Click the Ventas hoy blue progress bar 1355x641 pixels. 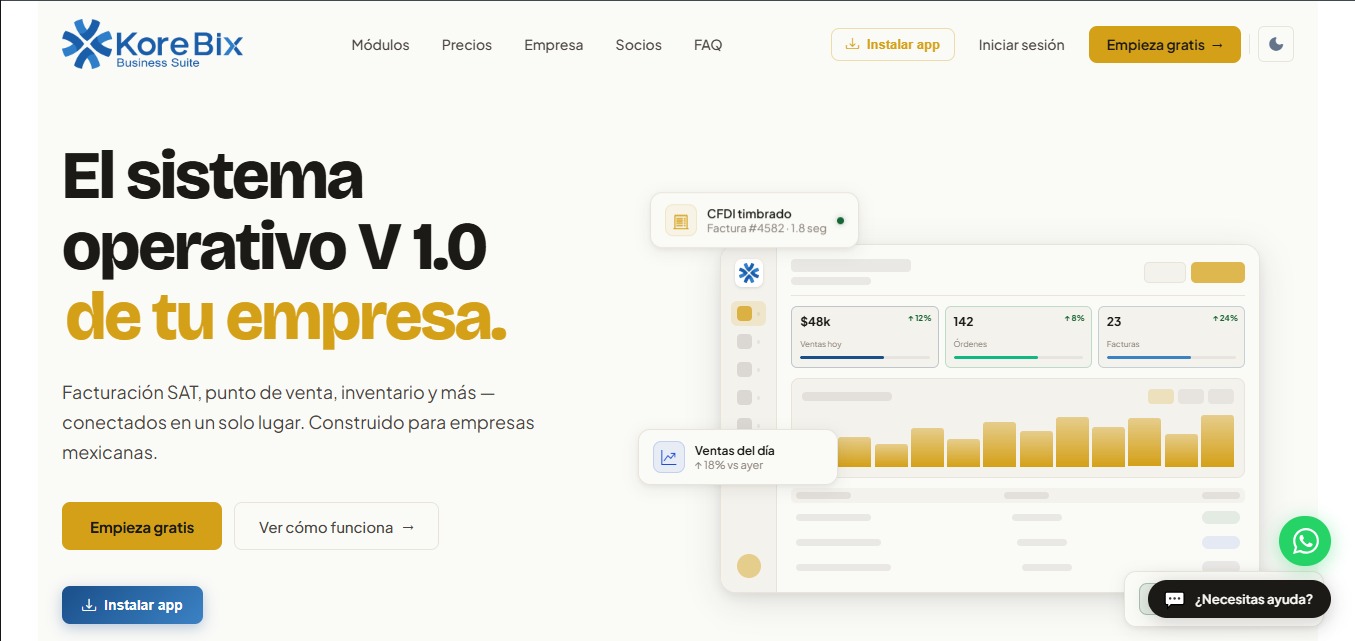(x=842, y=357)
